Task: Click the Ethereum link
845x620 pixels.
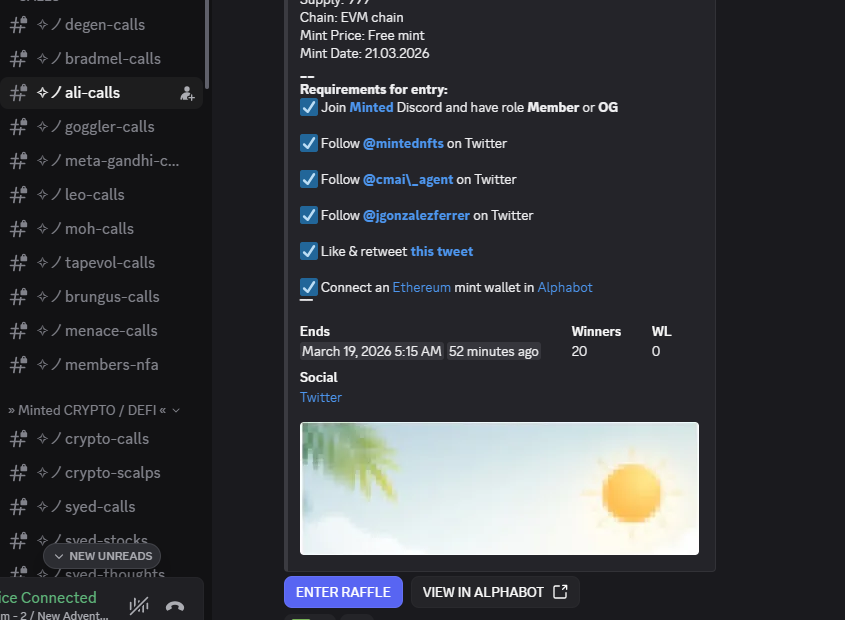Action: (x=421, y=287)
